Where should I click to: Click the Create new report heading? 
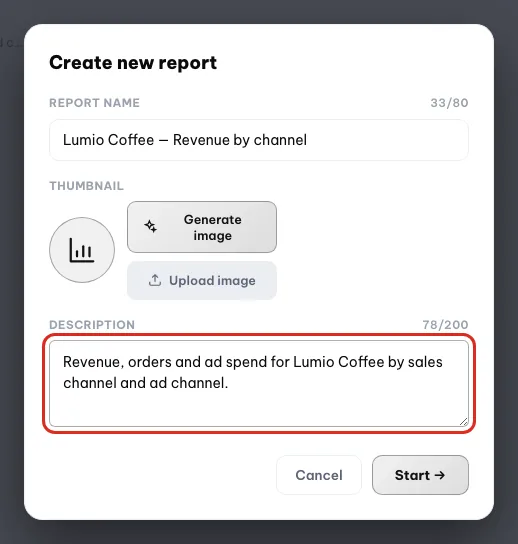tap(133, 63)
